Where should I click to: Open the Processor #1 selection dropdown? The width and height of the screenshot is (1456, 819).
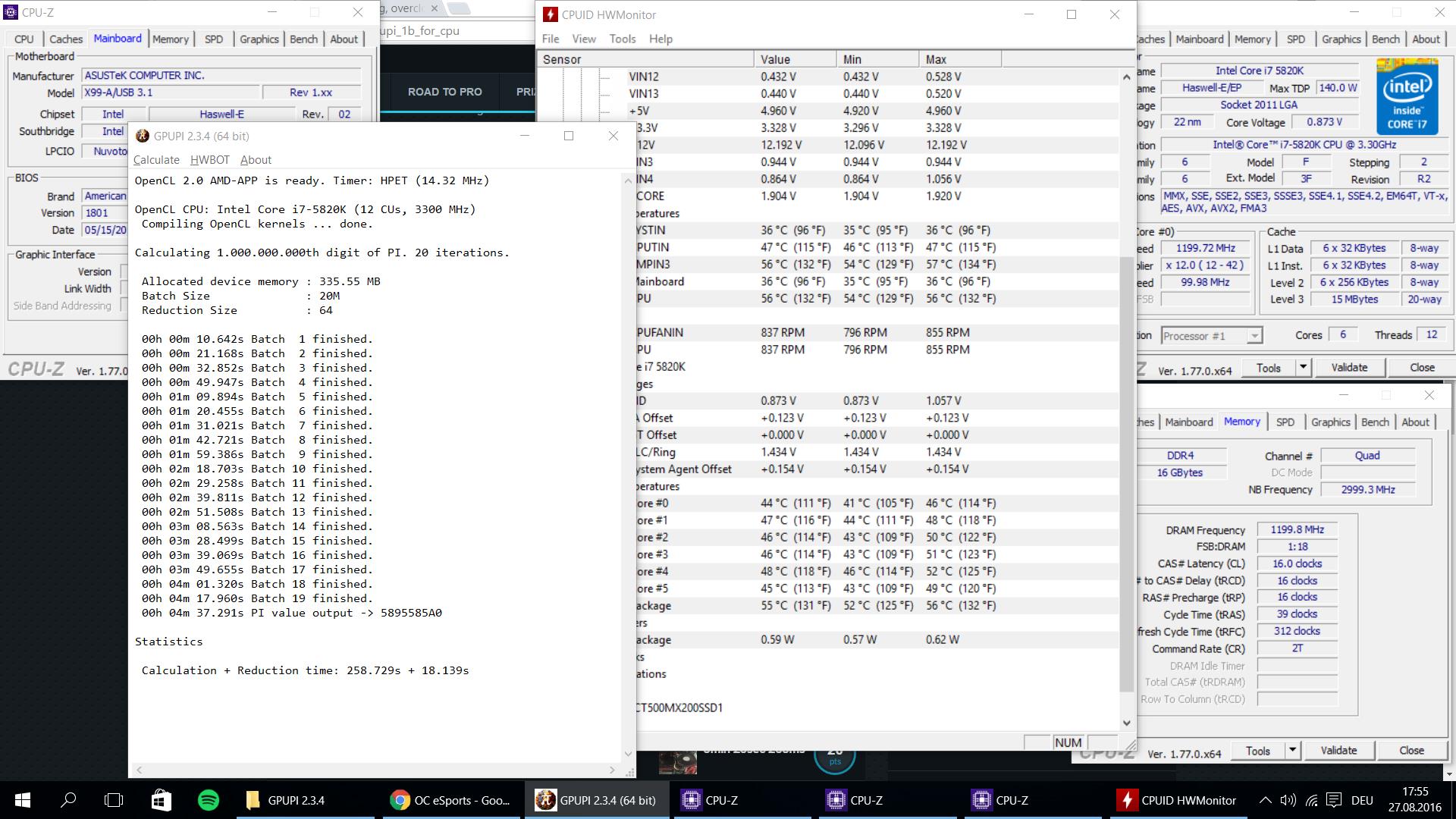(x=1211, y=335)
